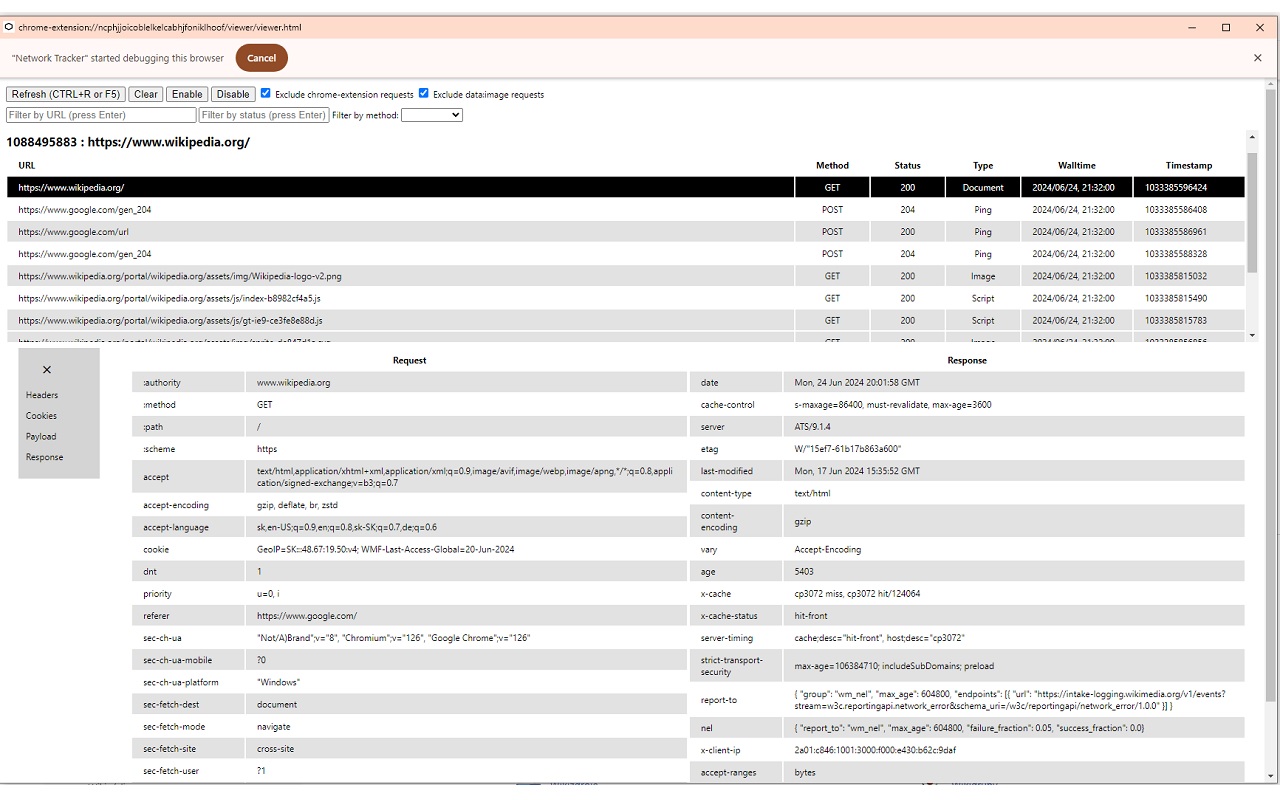This screenshot has height=800, width=1280.
Task: Click the Walltime column header
Action: [x=1077, y=165]
